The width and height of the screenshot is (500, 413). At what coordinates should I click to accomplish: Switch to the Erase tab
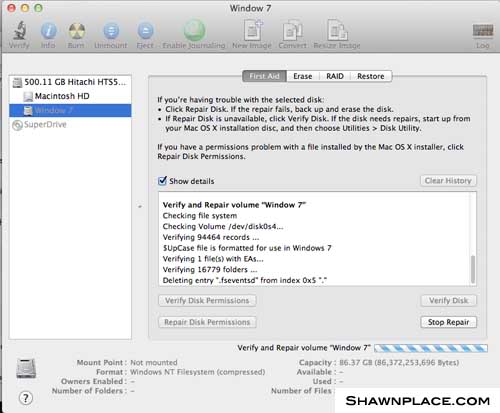[303, 76]
